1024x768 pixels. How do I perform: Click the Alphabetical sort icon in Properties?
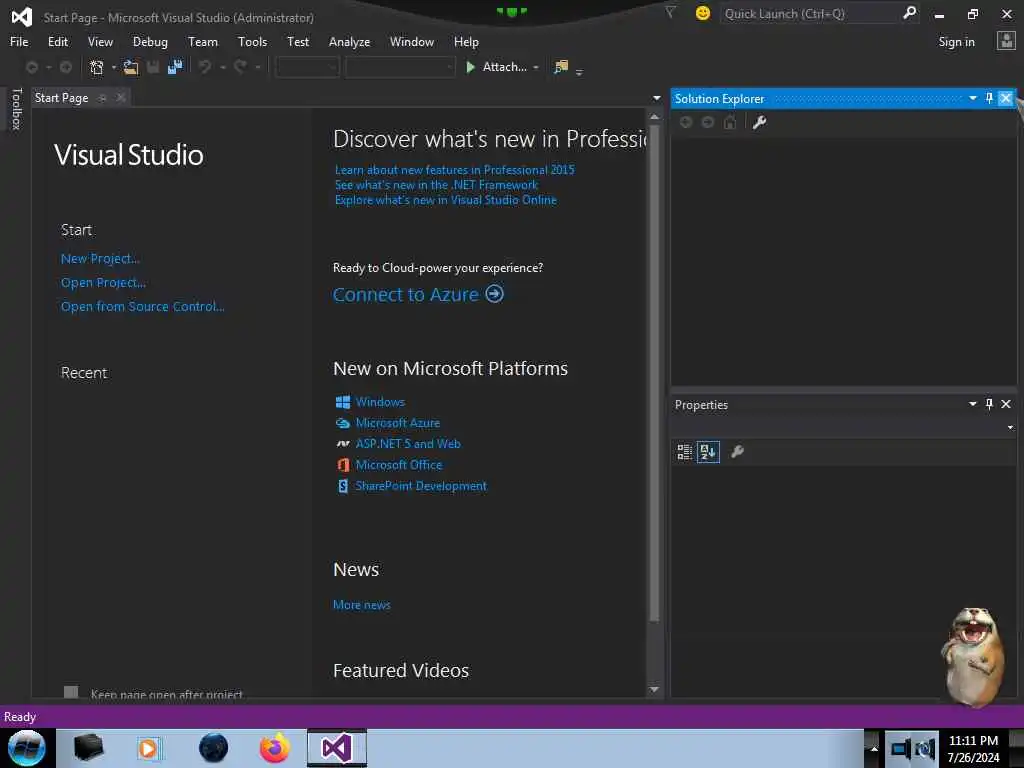coord(708,452)
